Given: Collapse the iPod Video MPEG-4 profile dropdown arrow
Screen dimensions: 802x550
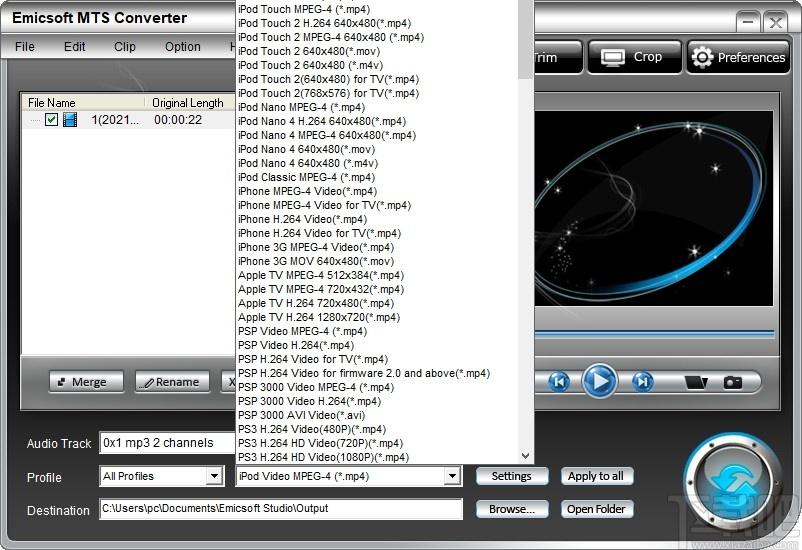Looking at the screenshot, I should pos(452,476).
